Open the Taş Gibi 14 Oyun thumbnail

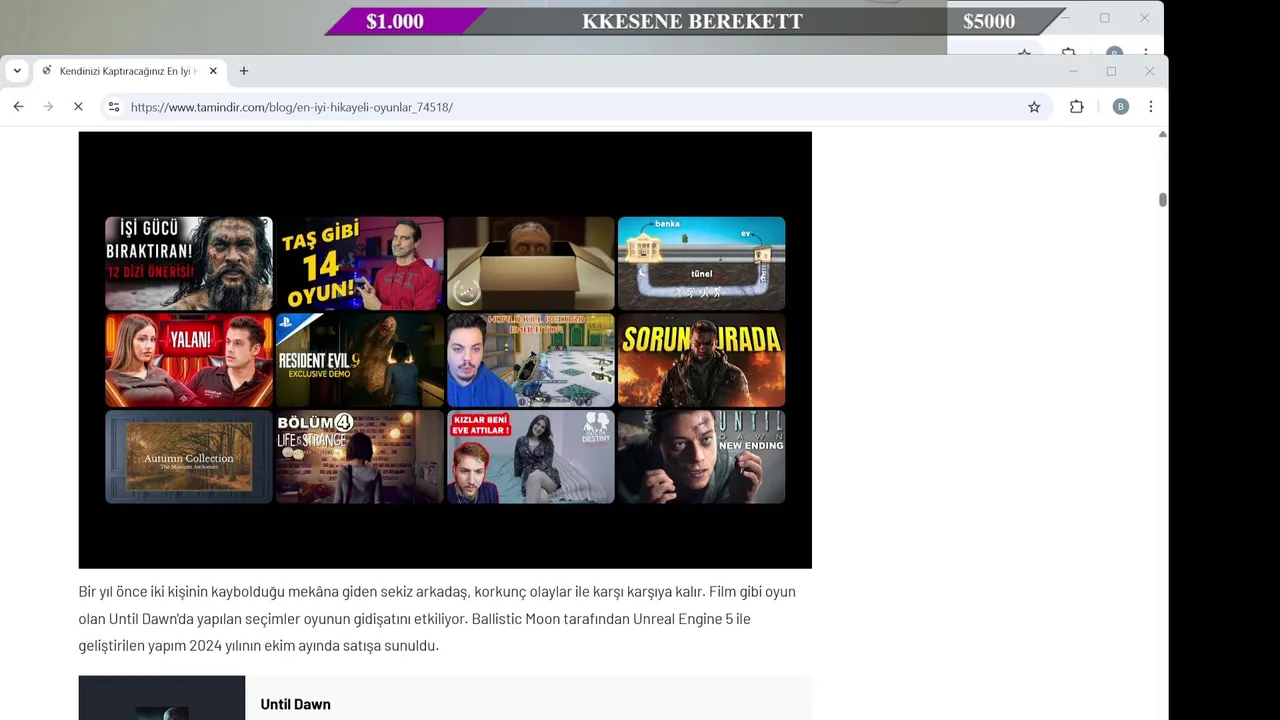[360, 264]
